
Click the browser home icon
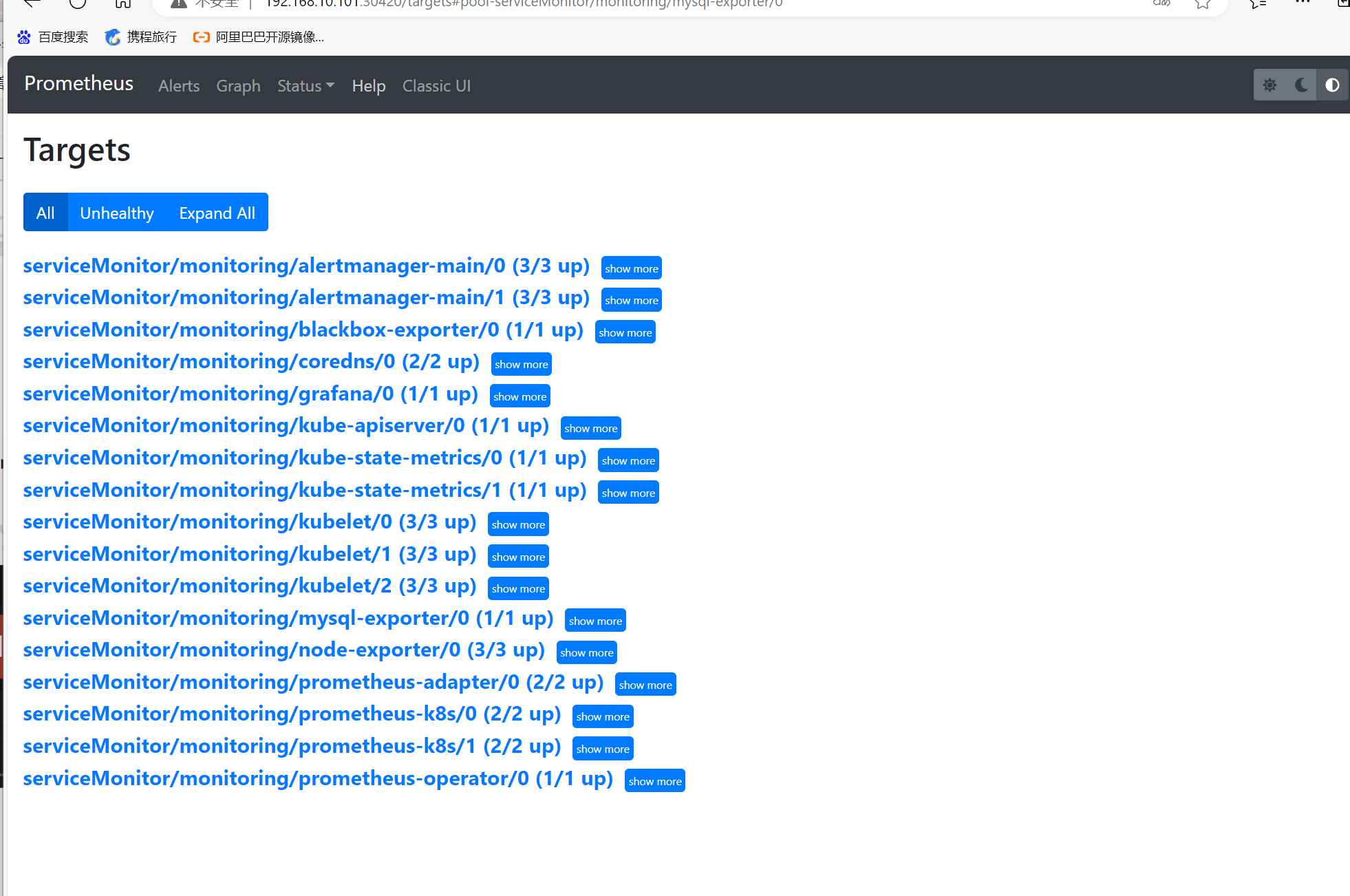(x=123, y=3)
